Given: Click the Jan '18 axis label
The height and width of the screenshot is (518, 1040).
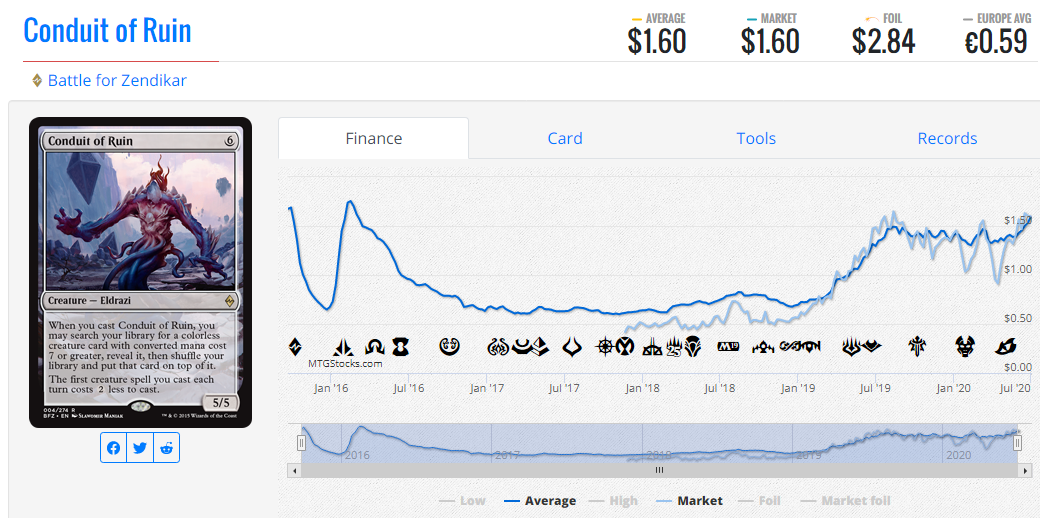Looking at the screenshot, I should click(x=642, y=387).
